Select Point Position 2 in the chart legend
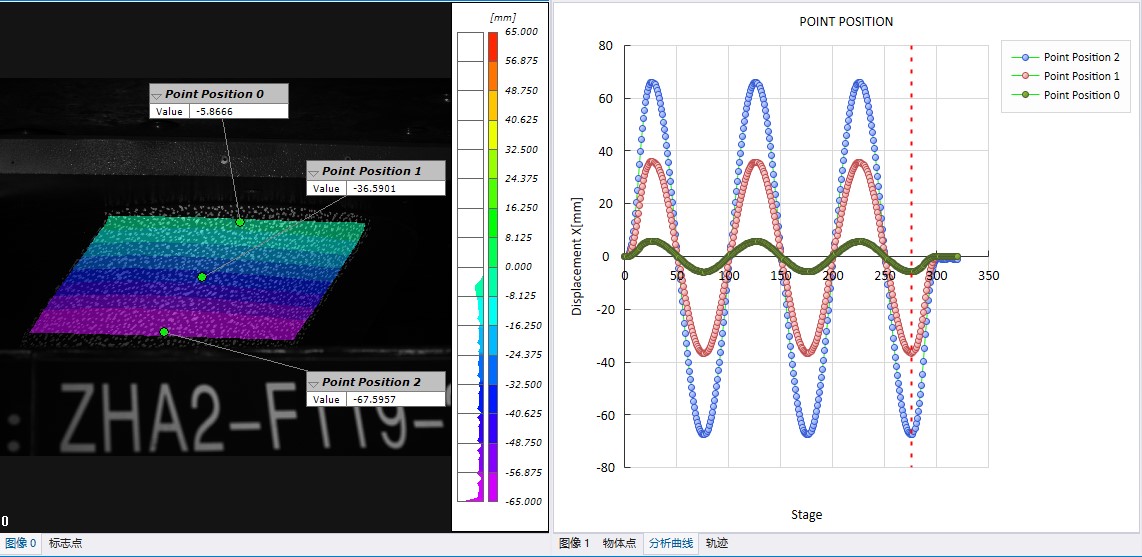Viewport: 1142px width, 557px height. click(x=1080, y=57)
